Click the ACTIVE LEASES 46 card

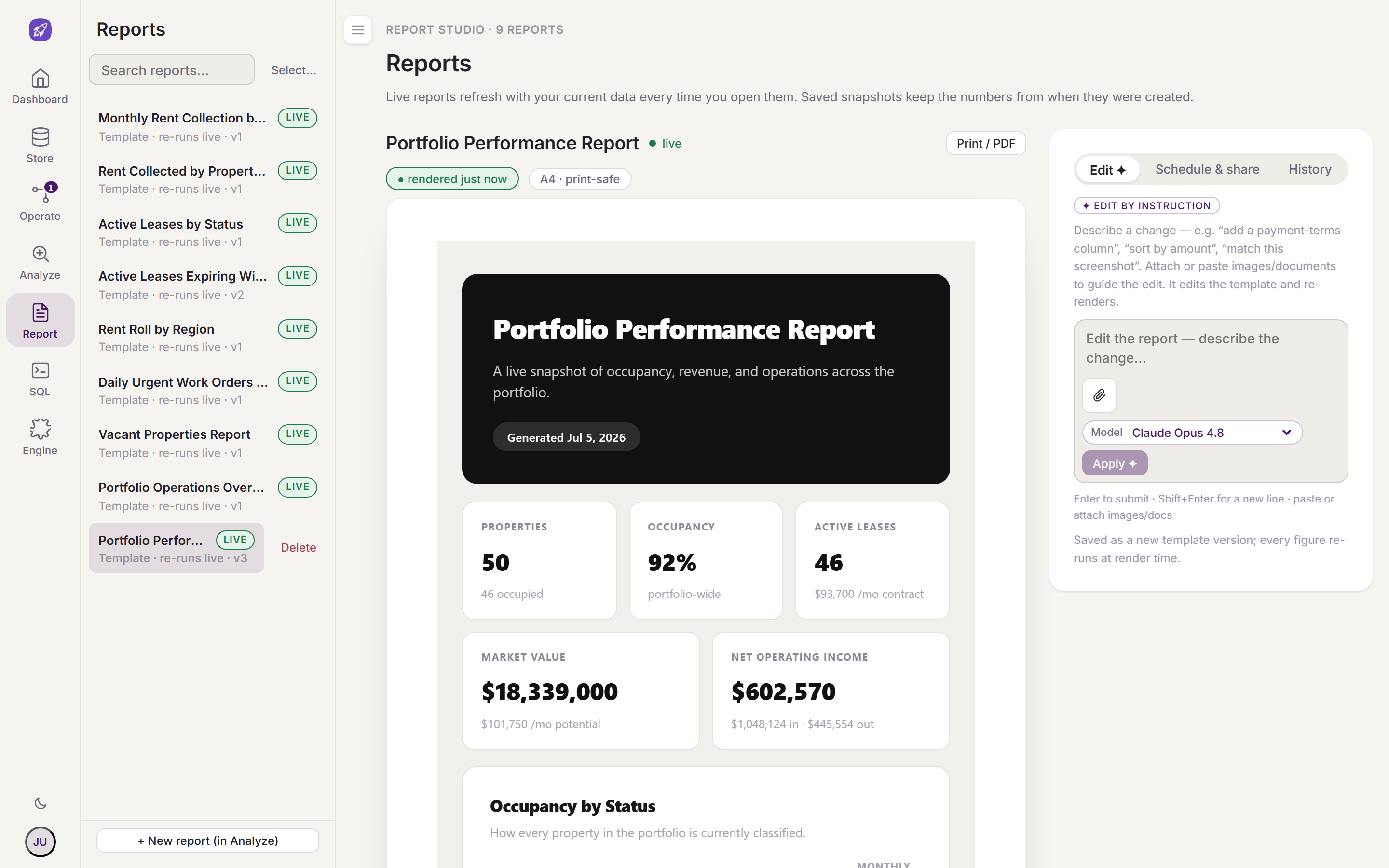[x=872, y=561]
